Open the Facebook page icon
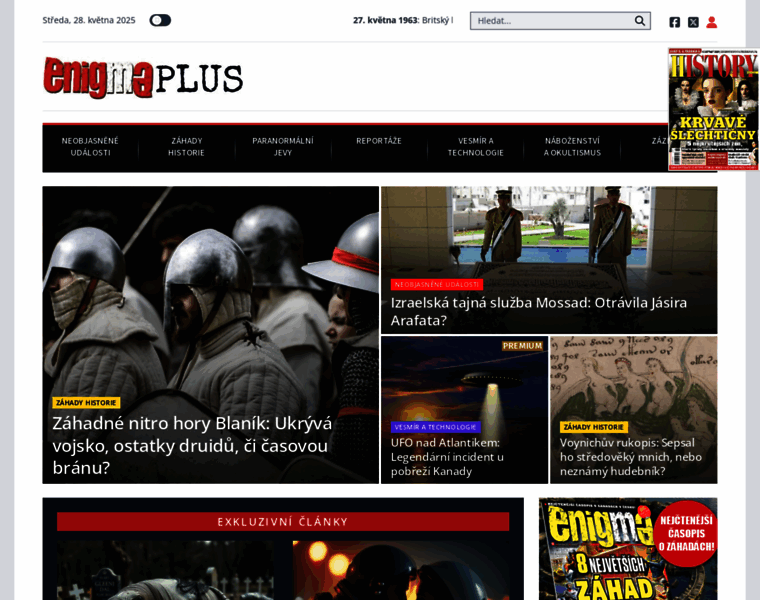The image size is (760, 600). [674, 22]
